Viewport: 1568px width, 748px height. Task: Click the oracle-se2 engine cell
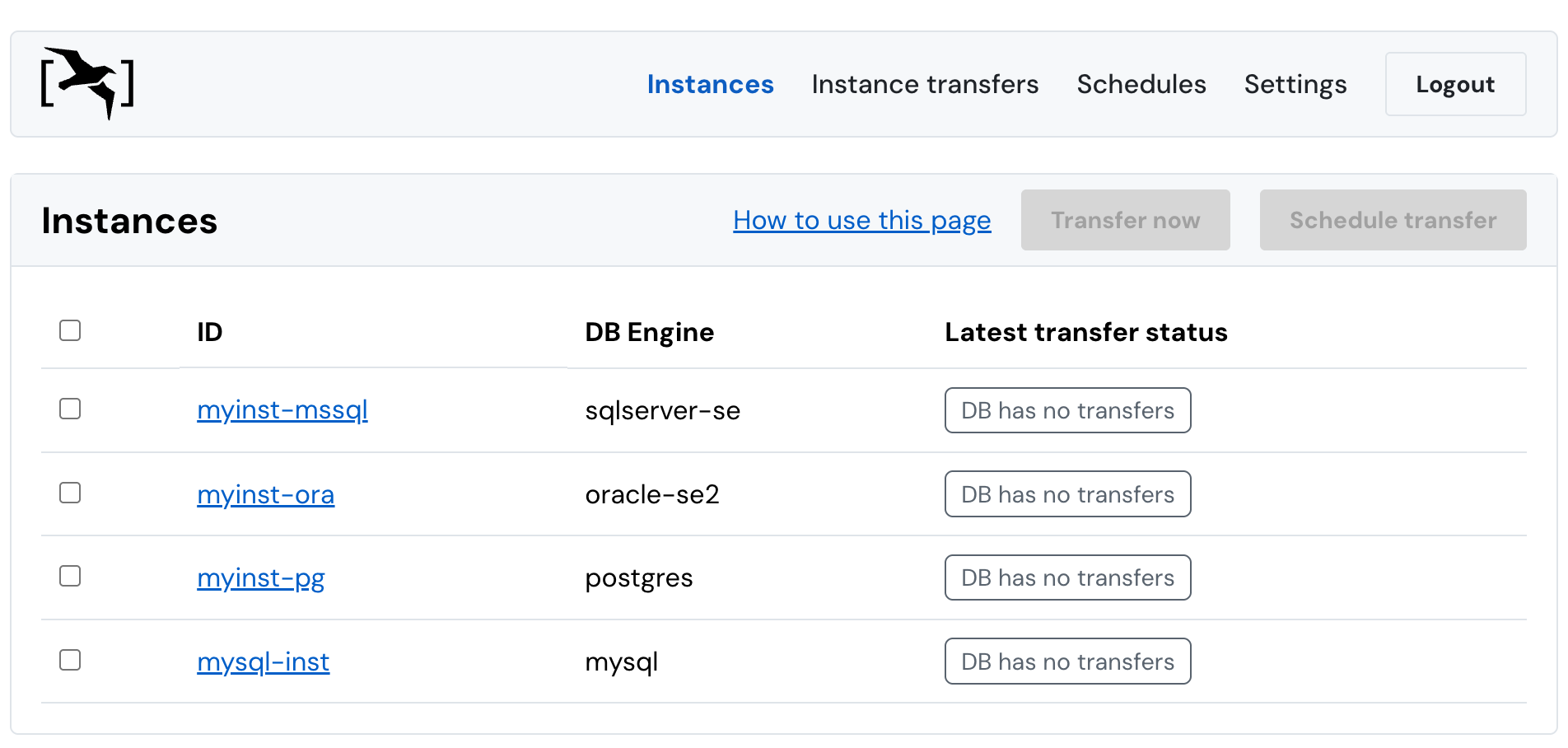(x=652, y=494)
